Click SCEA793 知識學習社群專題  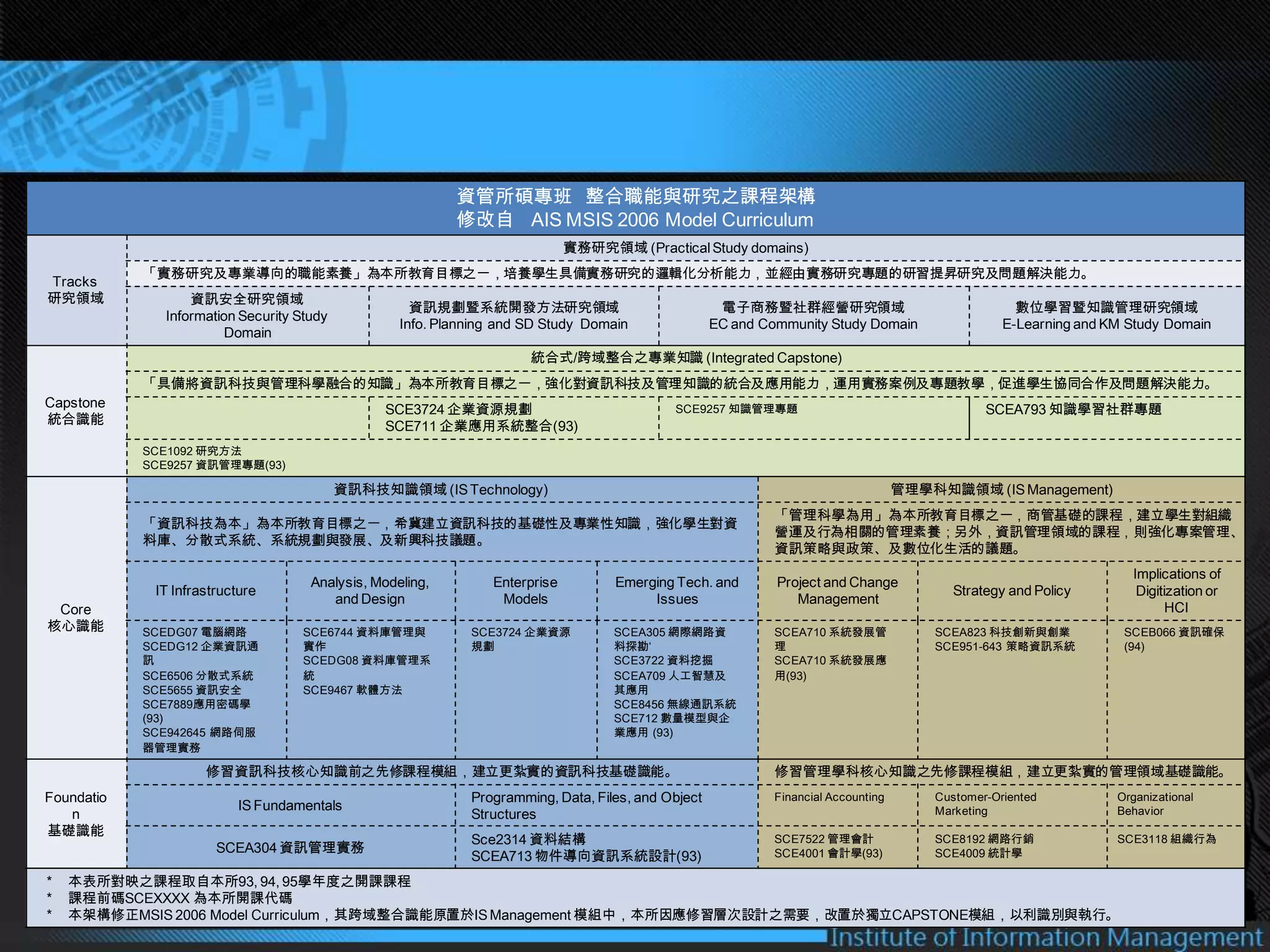pyautogui.click(x=1073, y=409)
